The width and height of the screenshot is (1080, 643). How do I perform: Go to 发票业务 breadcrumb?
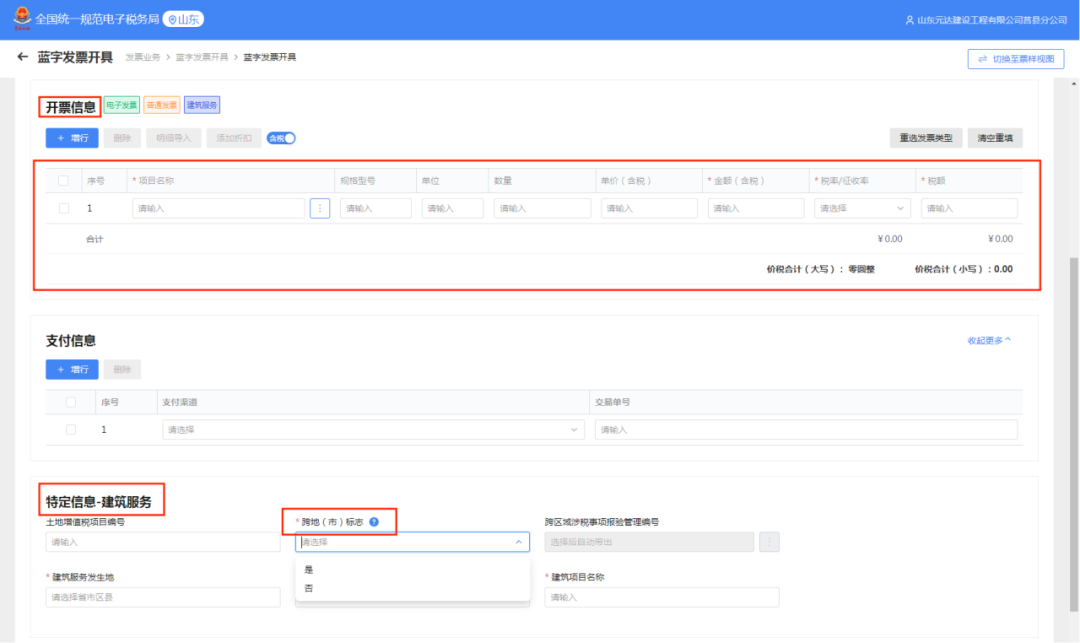(x=143, y=57)
